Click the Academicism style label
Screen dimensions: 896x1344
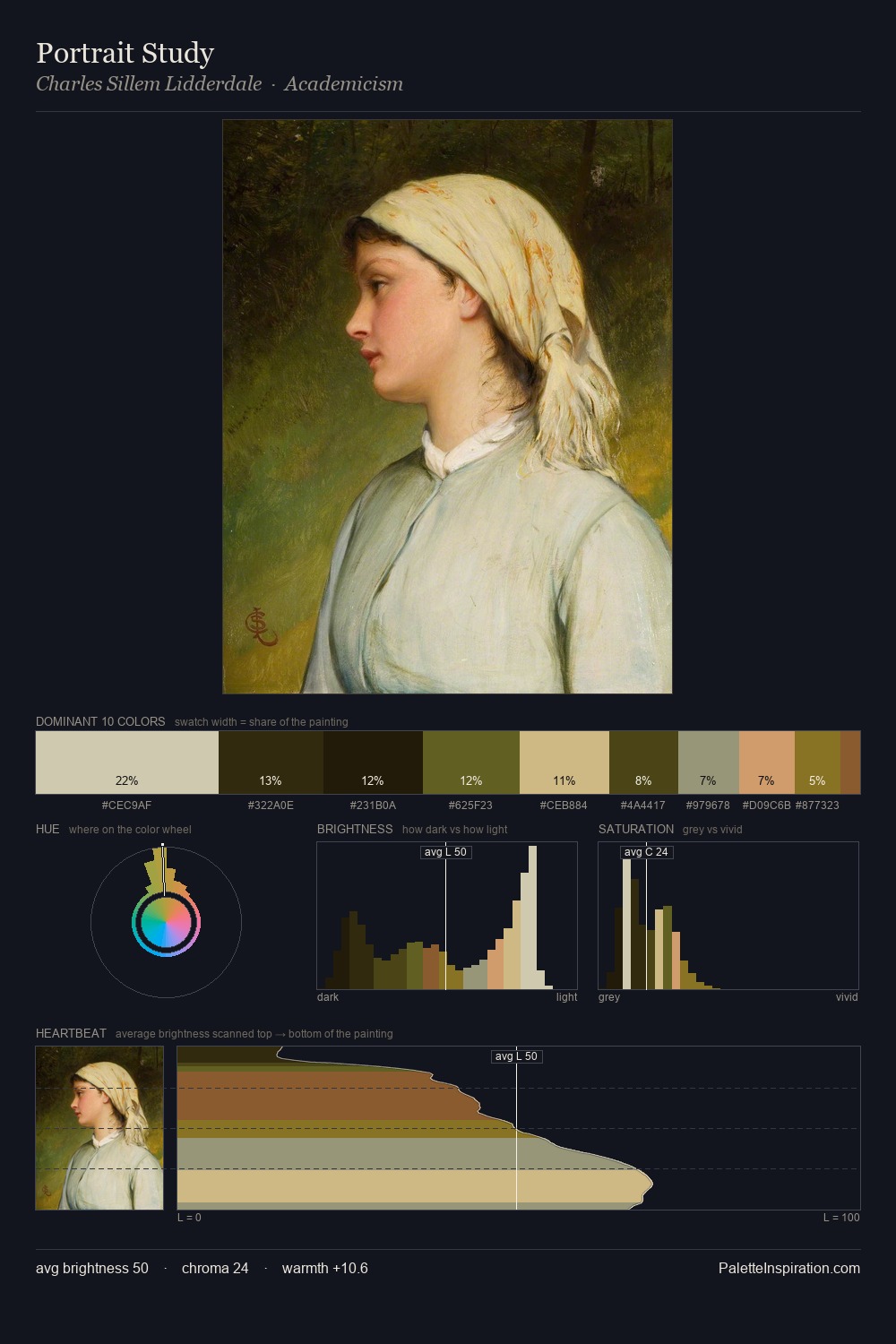(343, 84)
